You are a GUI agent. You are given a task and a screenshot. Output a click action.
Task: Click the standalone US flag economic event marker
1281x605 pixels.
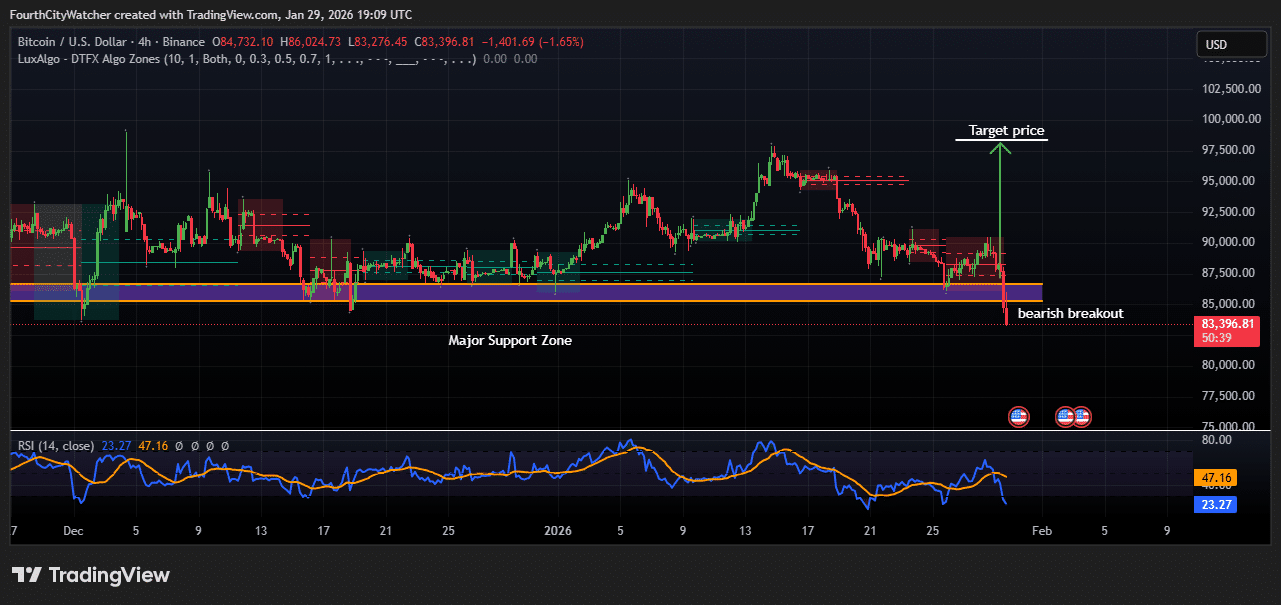(1018, 416)
